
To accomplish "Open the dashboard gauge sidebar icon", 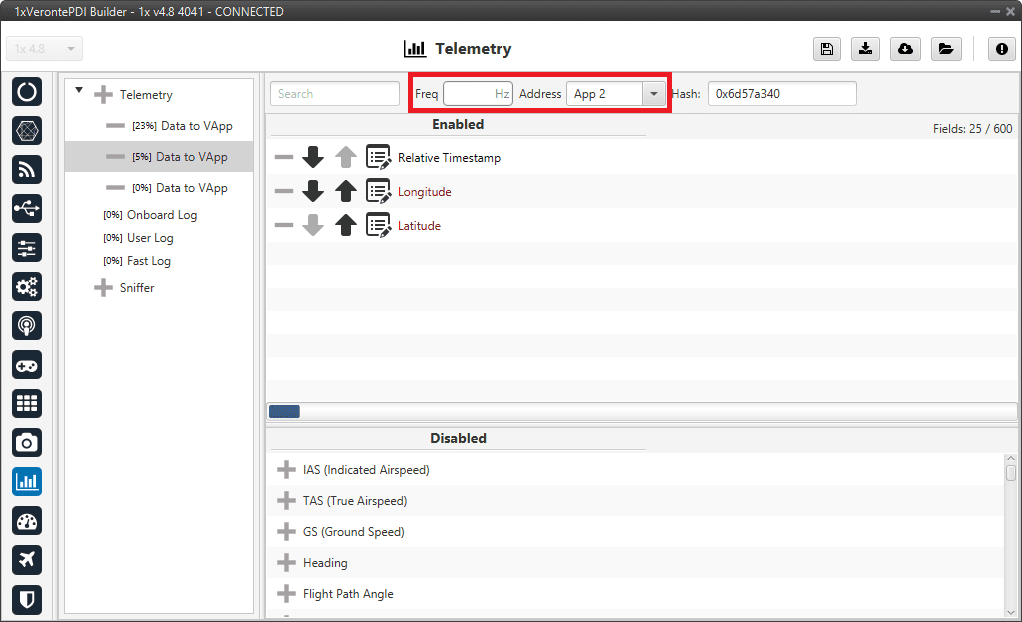I will coord(27,521).
